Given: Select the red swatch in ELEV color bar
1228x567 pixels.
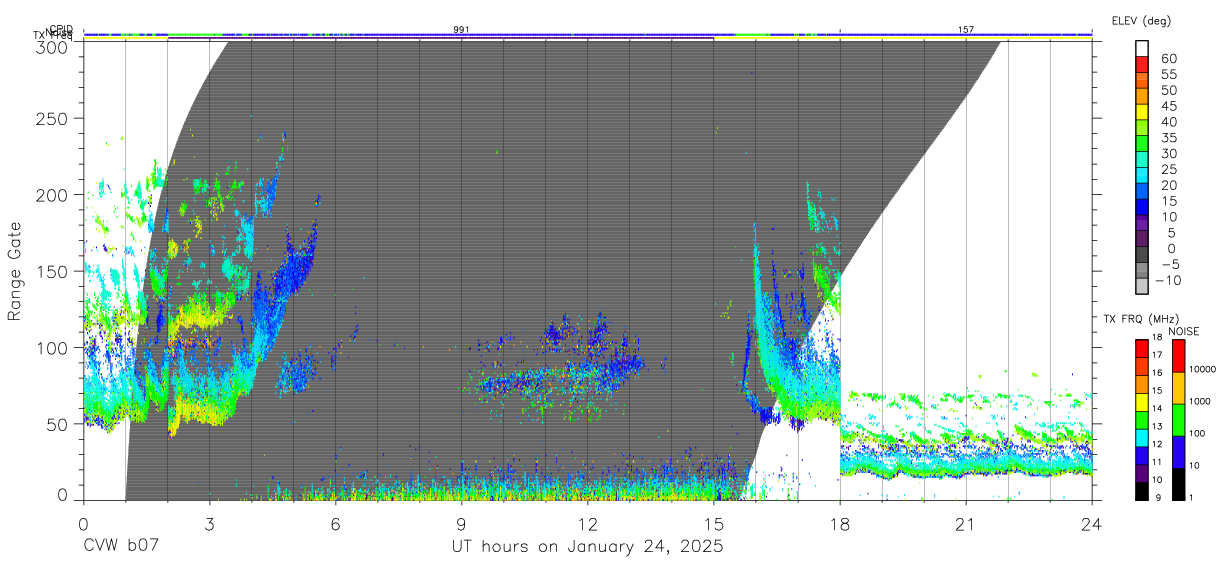Looking at the screenshot, I should point(1142,64).
